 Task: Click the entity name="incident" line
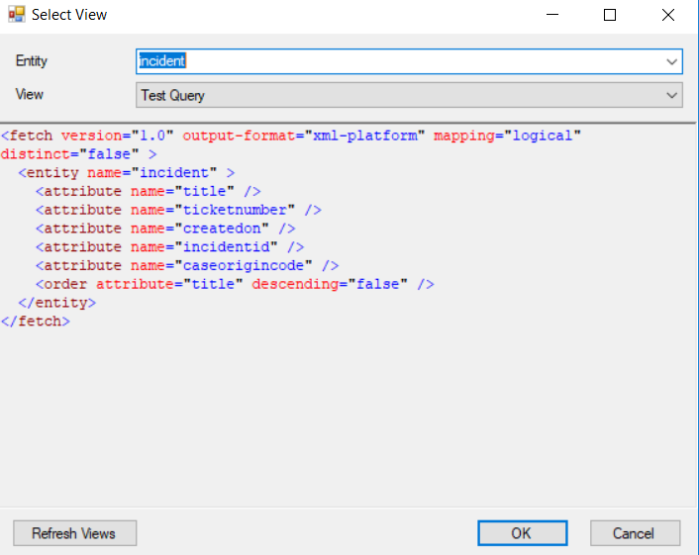click(x=126, y=173)
